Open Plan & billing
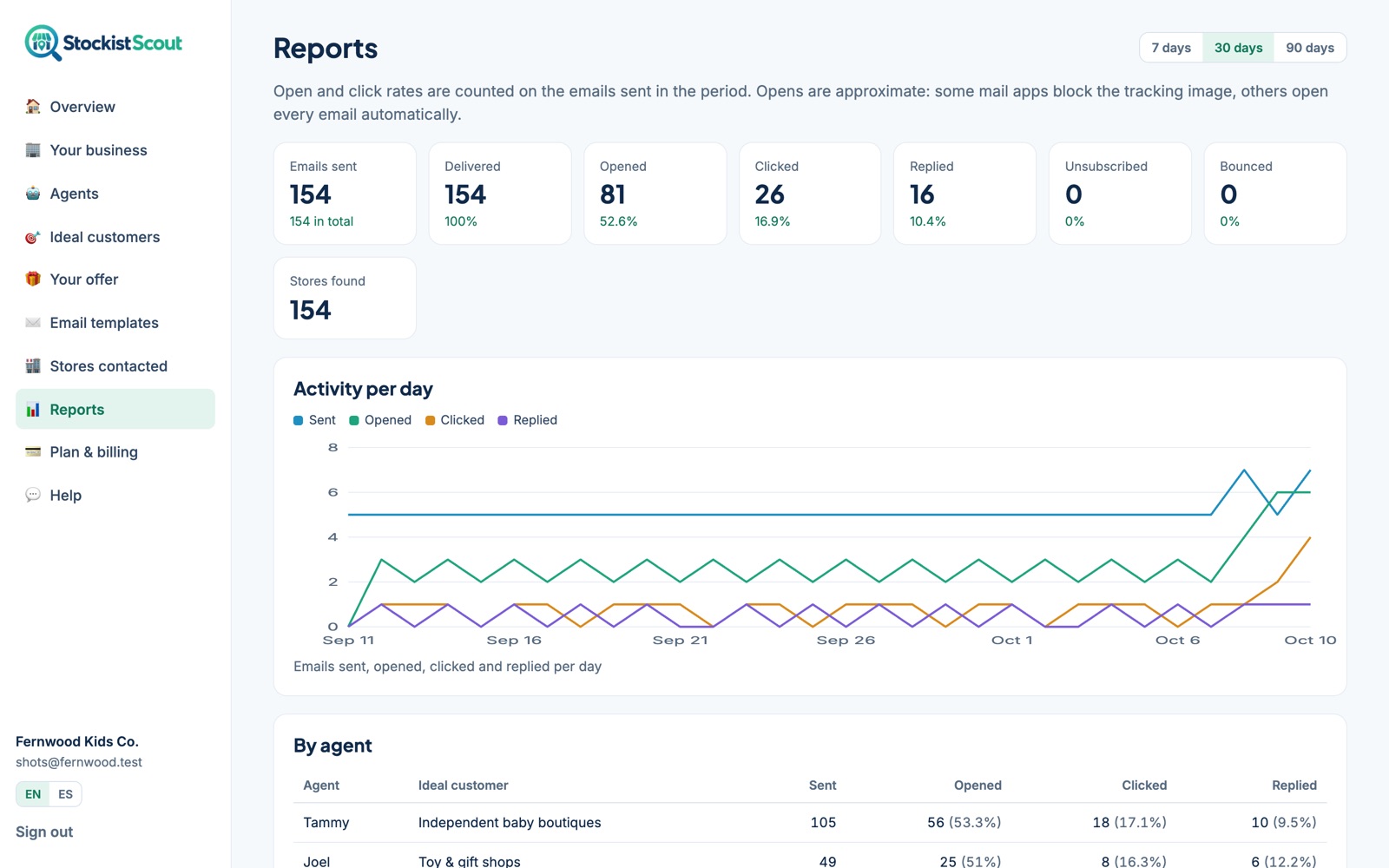Viewport: 1389px width, 868px height. [115, 452]
